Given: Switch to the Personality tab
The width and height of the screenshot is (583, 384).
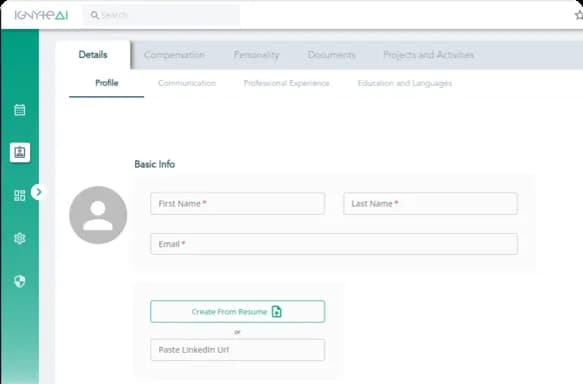Looking at the screenshot, I should [257, 55].
